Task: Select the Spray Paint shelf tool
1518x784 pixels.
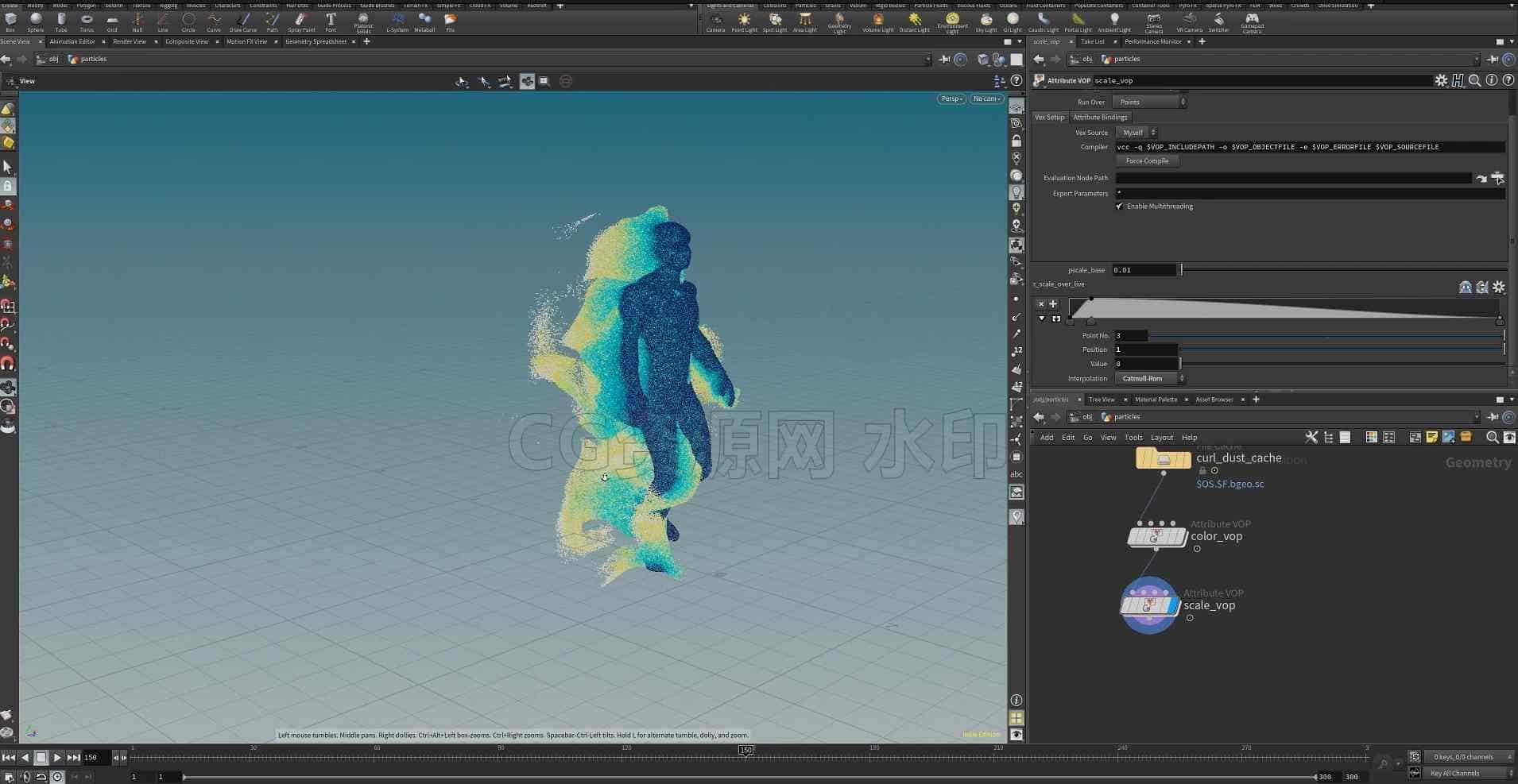Action: point(301,21)
